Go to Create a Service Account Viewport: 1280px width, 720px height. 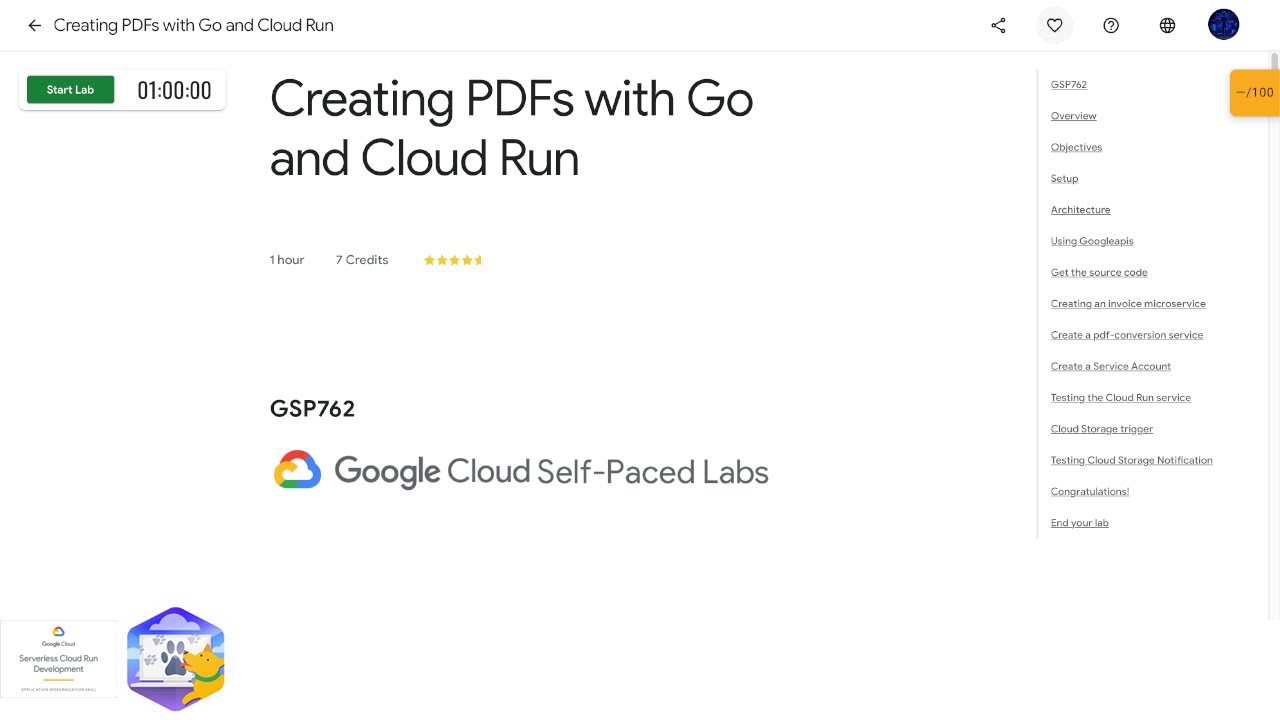tap(1110, 366)
